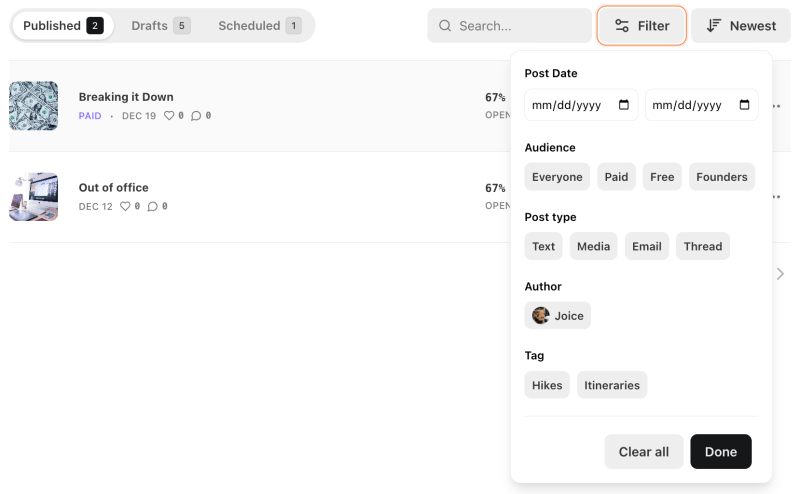The width and height of the screenshot is (800, 494).
Task: Open more options for Out of office
Action: click(x=777, y=196)
